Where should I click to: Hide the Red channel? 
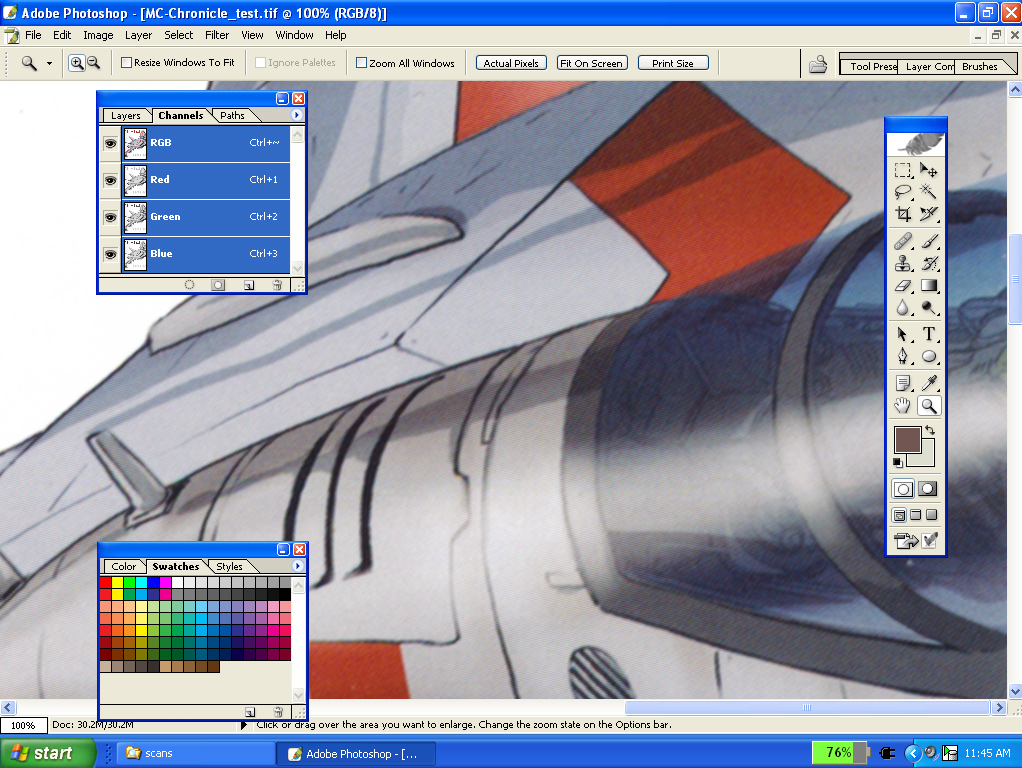(x=111, y=180)
